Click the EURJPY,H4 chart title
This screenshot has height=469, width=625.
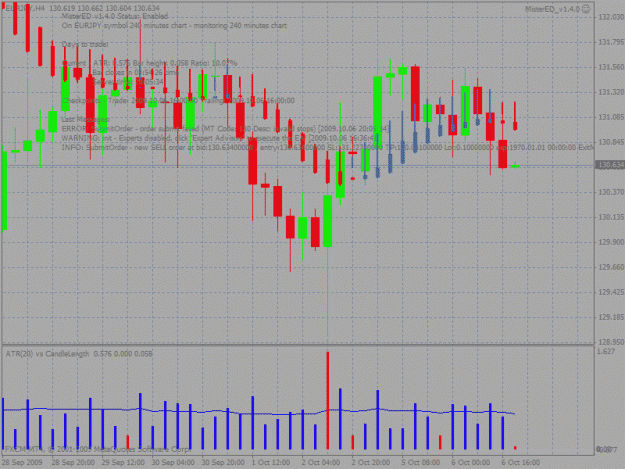click(x=24, y=8)
